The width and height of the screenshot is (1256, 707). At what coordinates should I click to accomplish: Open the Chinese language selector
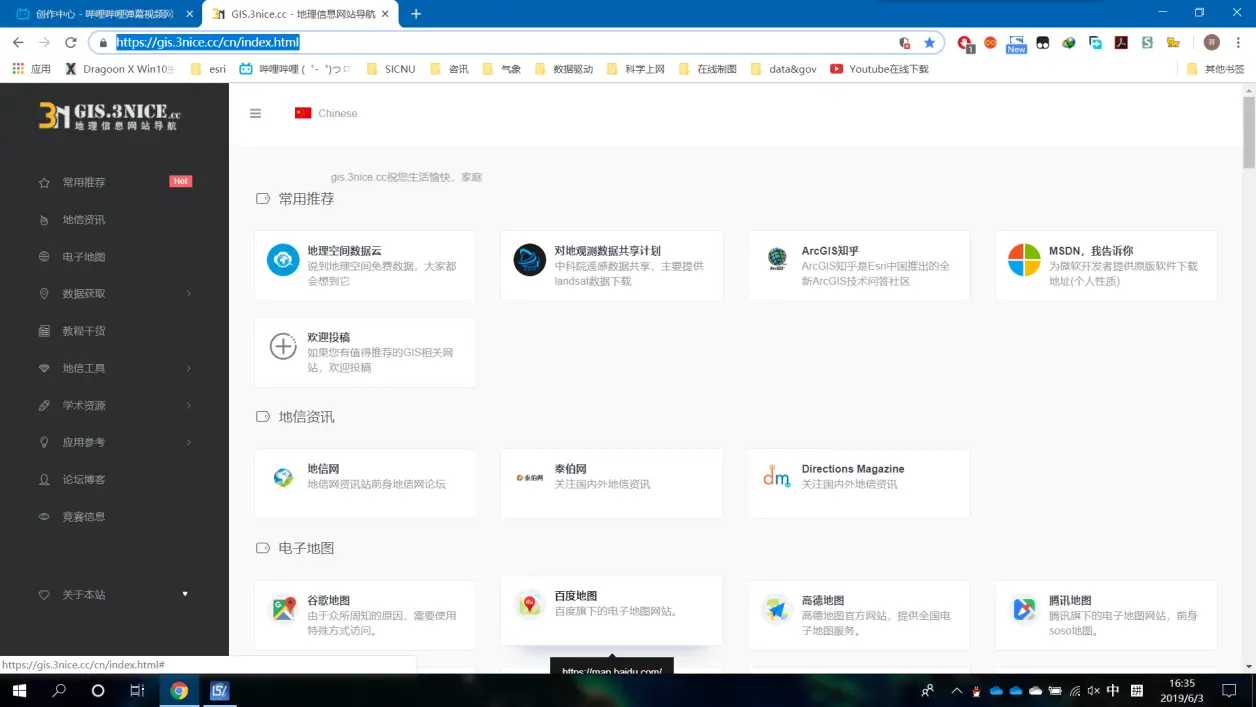tap(326, 113)
